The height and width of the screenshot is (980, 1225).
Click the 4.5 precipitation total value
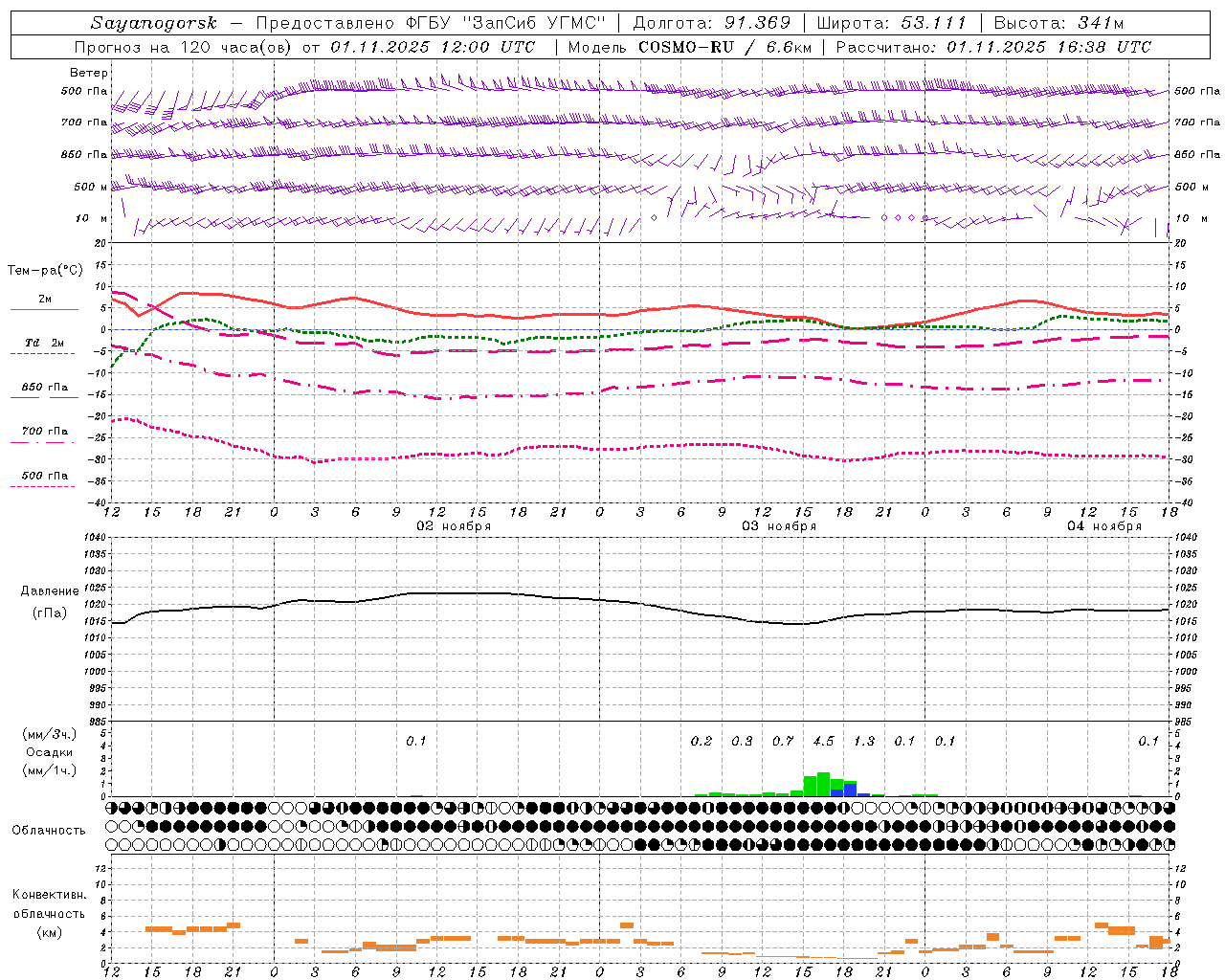(x=823, y=741)
